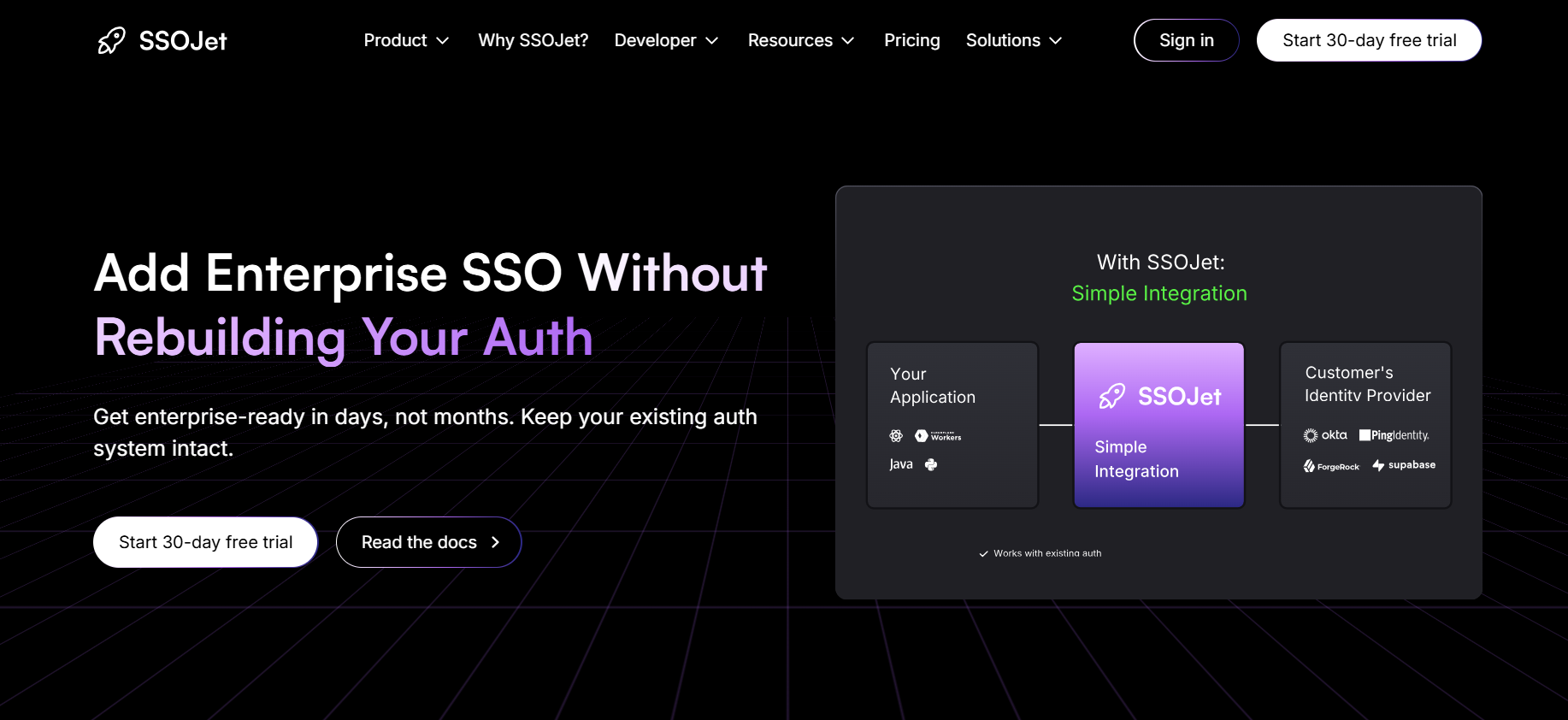
Task: Click the PingIdentity logo
Action: (x=1394, y=435)
